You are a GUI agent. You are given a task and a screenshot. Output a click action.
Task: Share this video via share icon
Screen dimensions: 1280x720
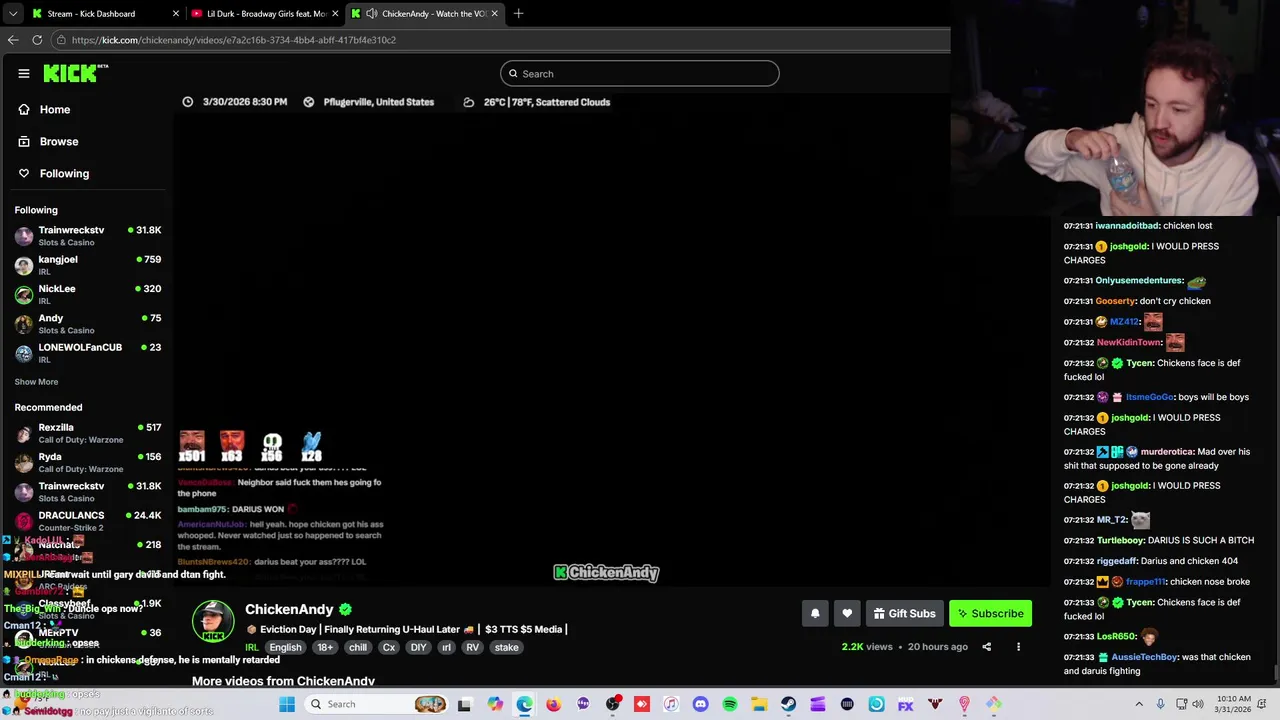point(986,647)
